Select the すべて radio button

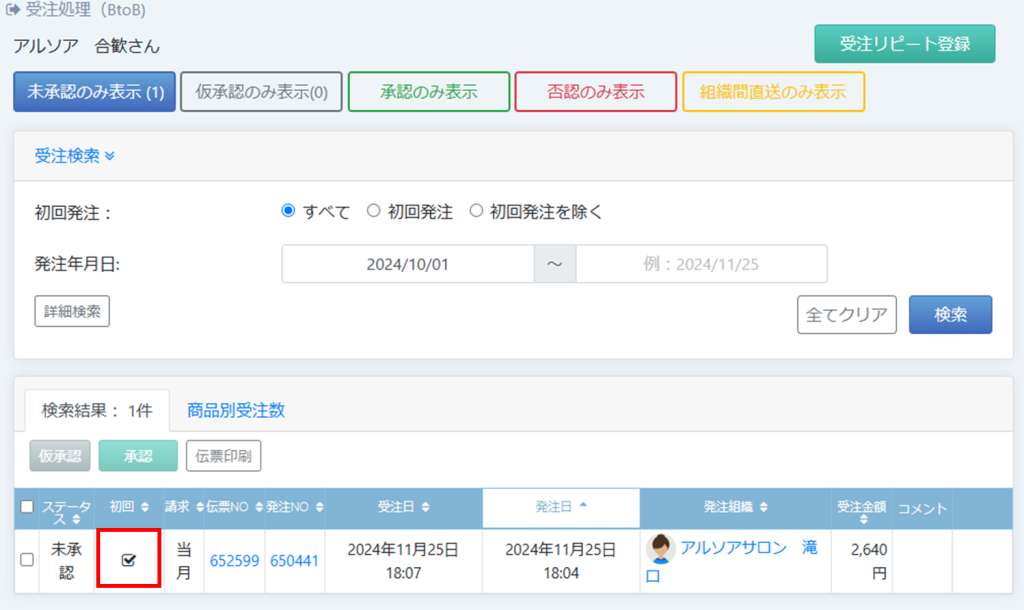point(289,211)
